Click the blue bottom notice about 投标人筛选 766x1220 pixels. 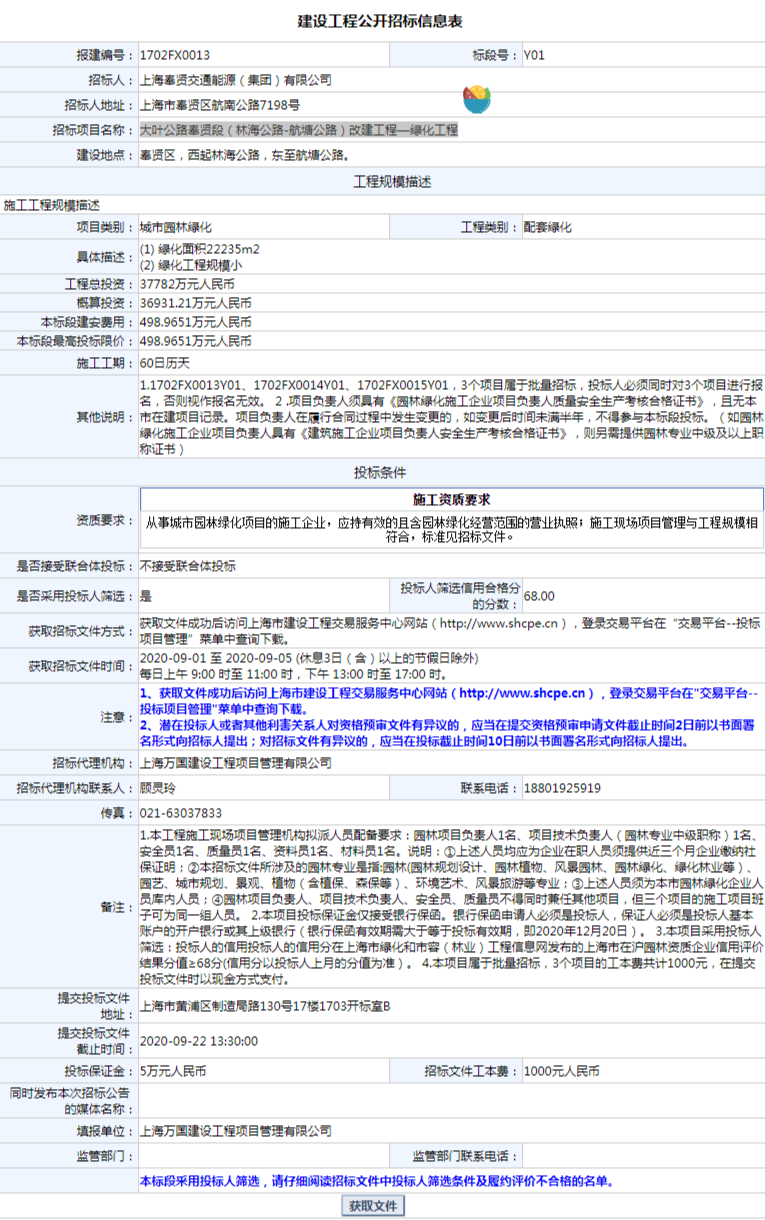[376, 1181]
